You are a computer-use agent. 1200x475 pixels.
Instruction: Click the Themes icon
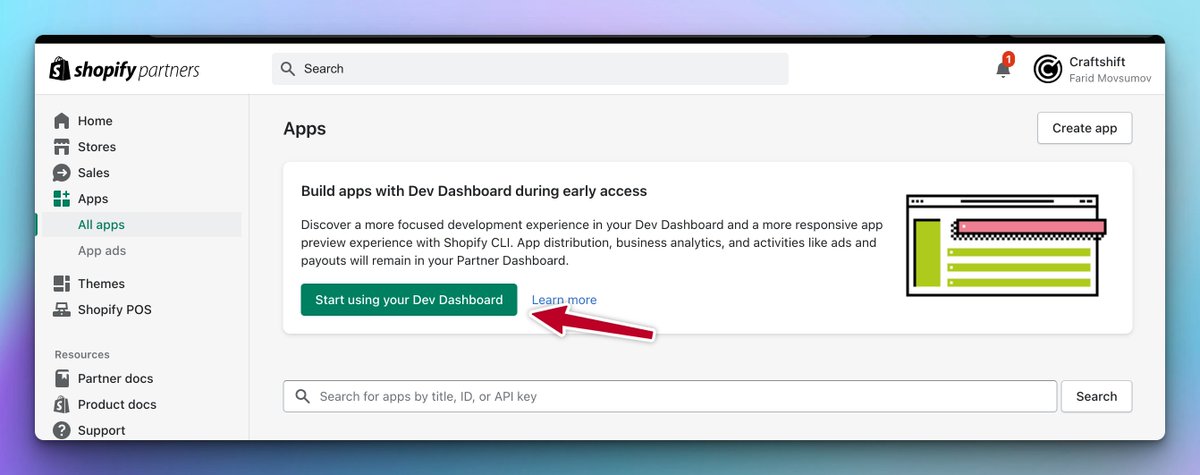(62, 284)
